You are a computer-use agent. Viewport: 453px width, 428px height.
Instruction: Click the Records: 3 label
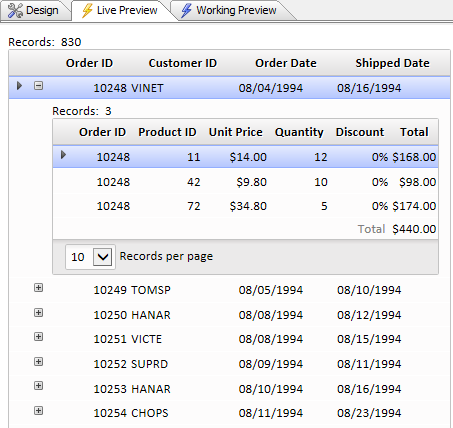(82, 111)
